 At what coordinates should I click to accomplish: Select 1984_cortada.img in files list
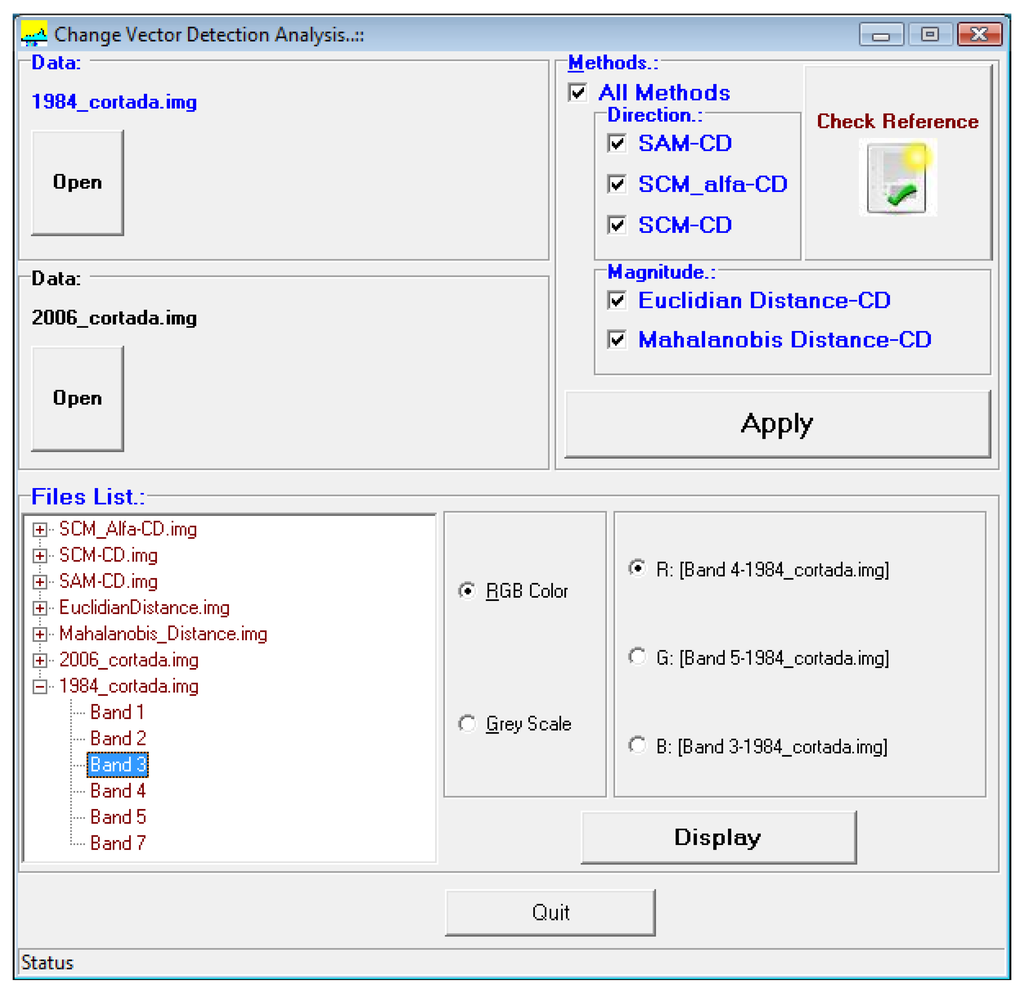[x=129, y=686]
